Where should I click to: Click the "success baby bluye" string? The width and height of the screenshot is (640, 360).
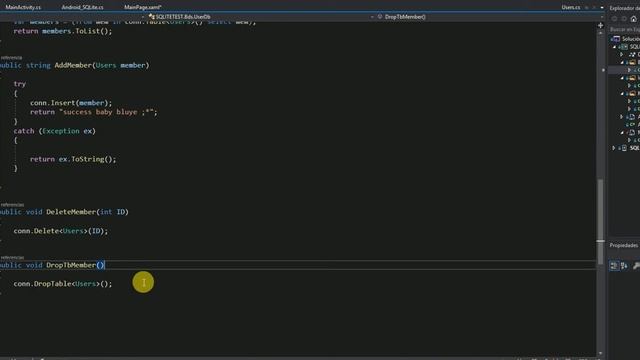pyautogui.click(x=108, y=112)
